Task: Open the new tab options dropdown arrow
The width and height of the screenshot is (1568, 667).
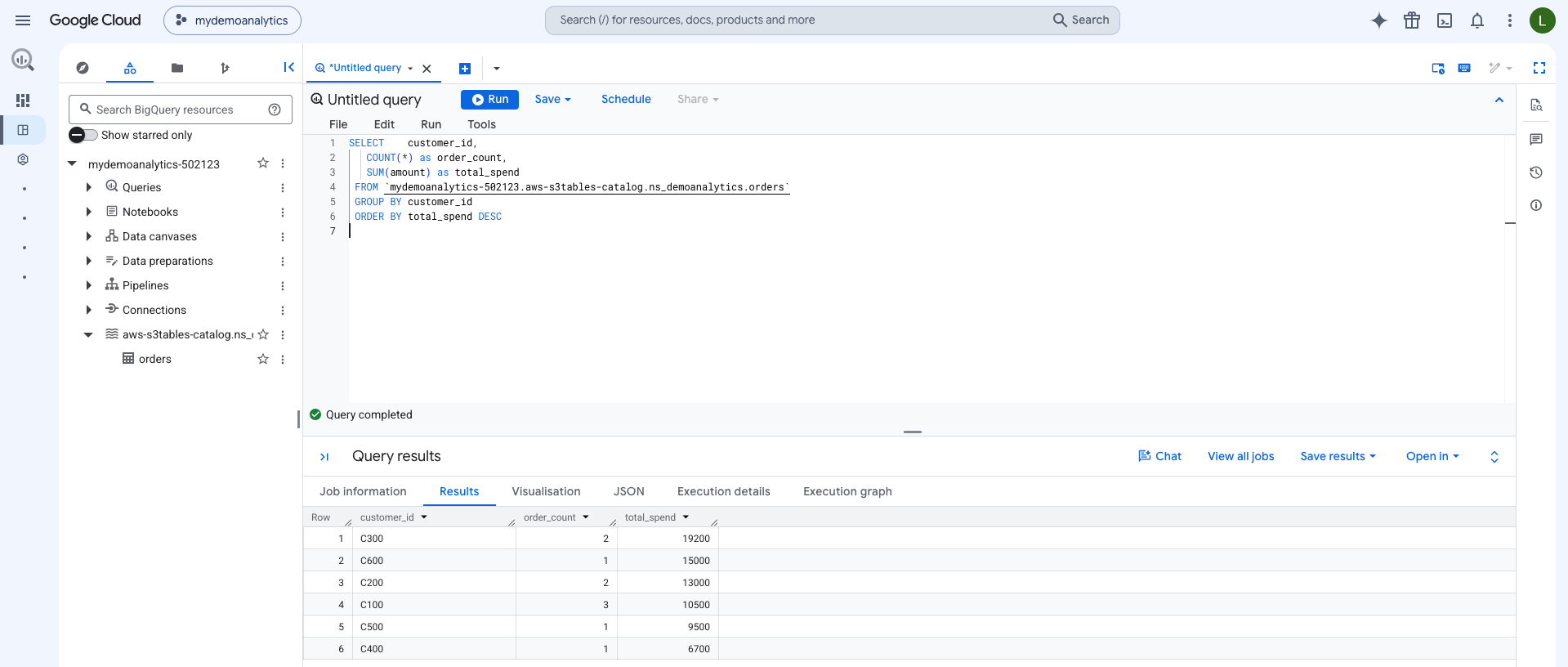Action: tap(497, 69)
